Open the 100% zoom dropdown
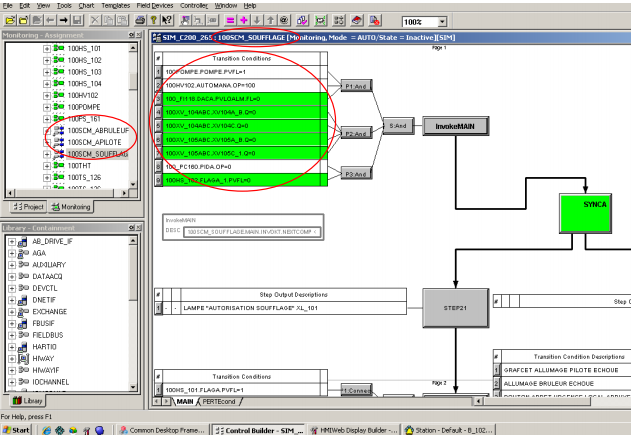631x435 pixels. pos(442,22)
